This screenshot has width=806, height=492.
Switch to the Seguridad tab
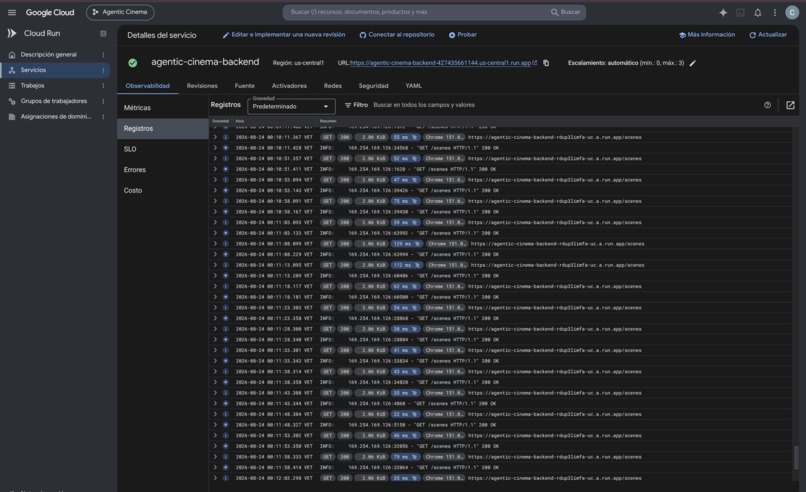373,86
